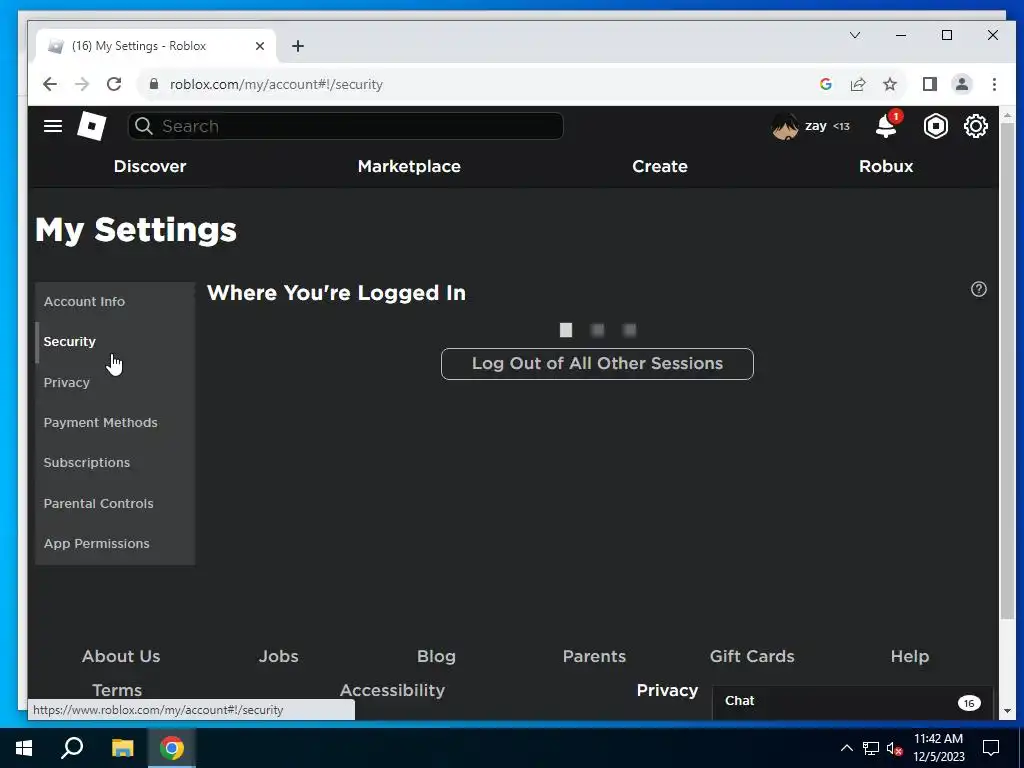The width and height of the screenshot is (1024, 768).
Task: Click the scrollbar down arrow
Action: point(1007,711)
